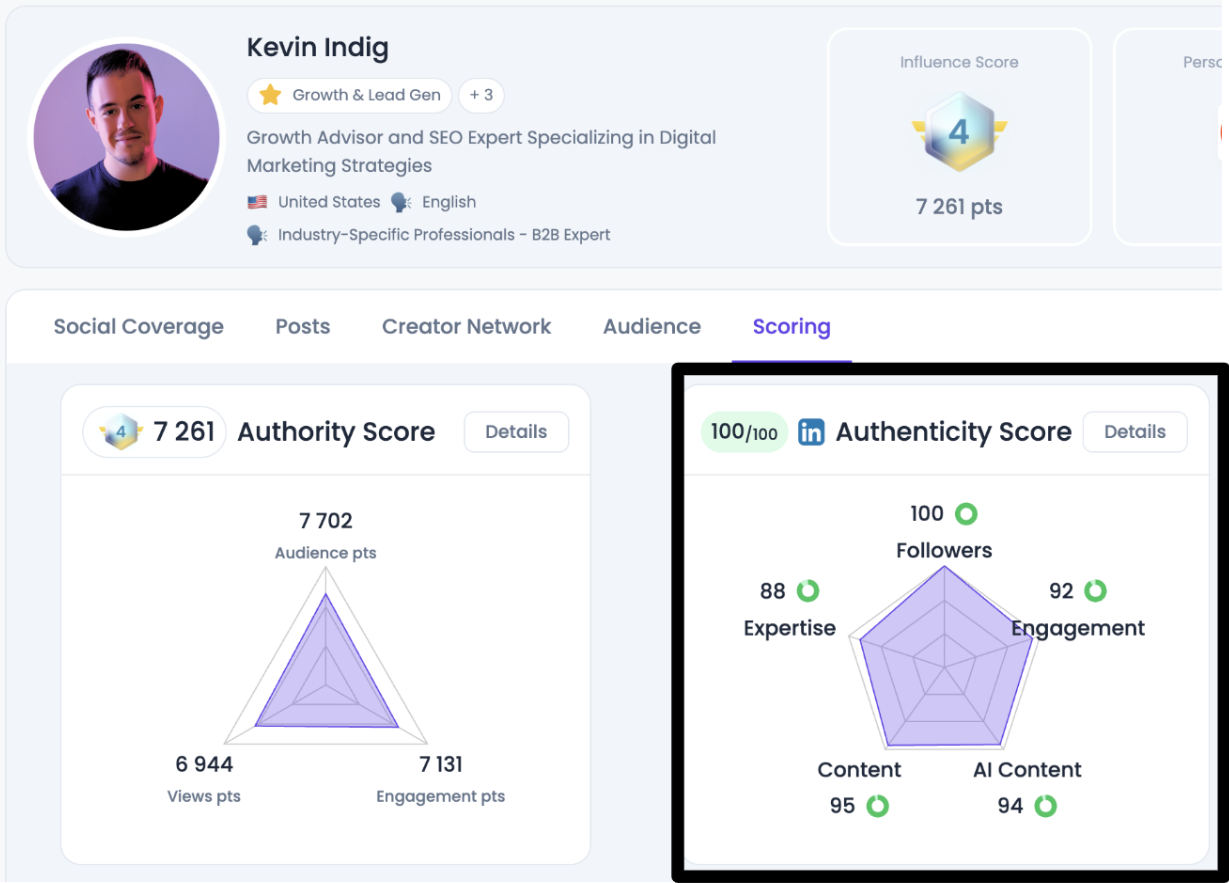Switch to the Posts tab

303,327
